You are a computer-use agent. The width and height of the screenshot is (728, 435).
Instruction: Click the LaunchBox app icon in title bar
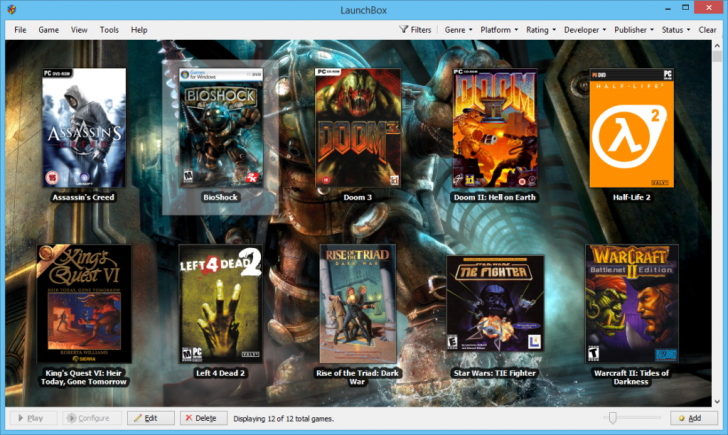[x=12, y=9]
